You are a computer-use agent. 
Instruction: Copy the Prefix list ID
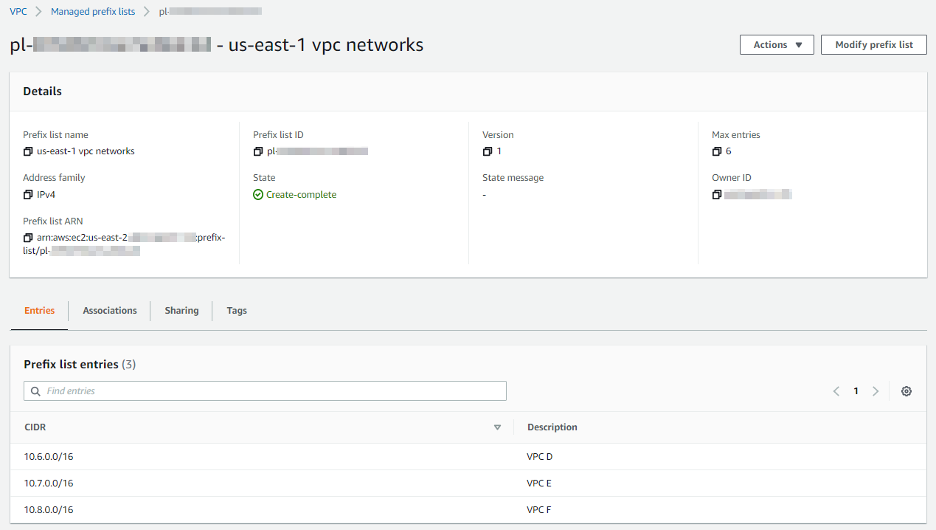[258, 152]
